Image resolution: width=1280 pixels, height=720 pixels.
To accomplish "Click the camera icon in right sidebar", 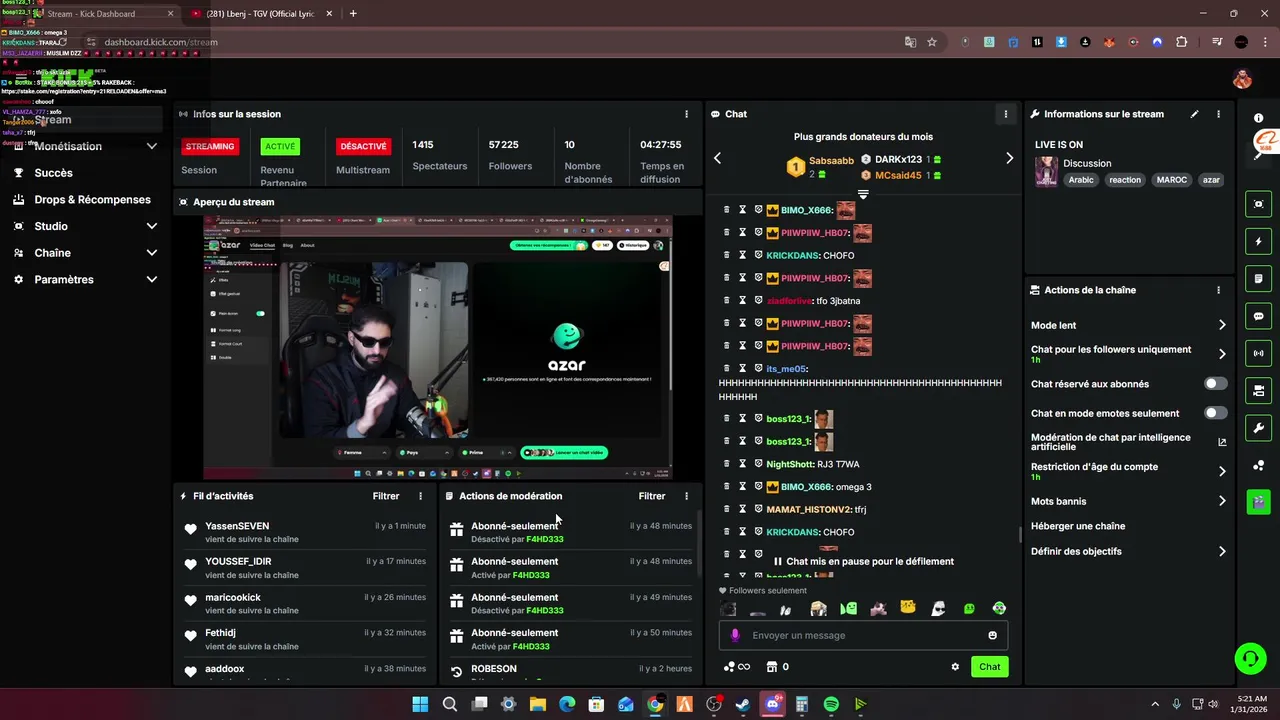I will [1258, 390].
